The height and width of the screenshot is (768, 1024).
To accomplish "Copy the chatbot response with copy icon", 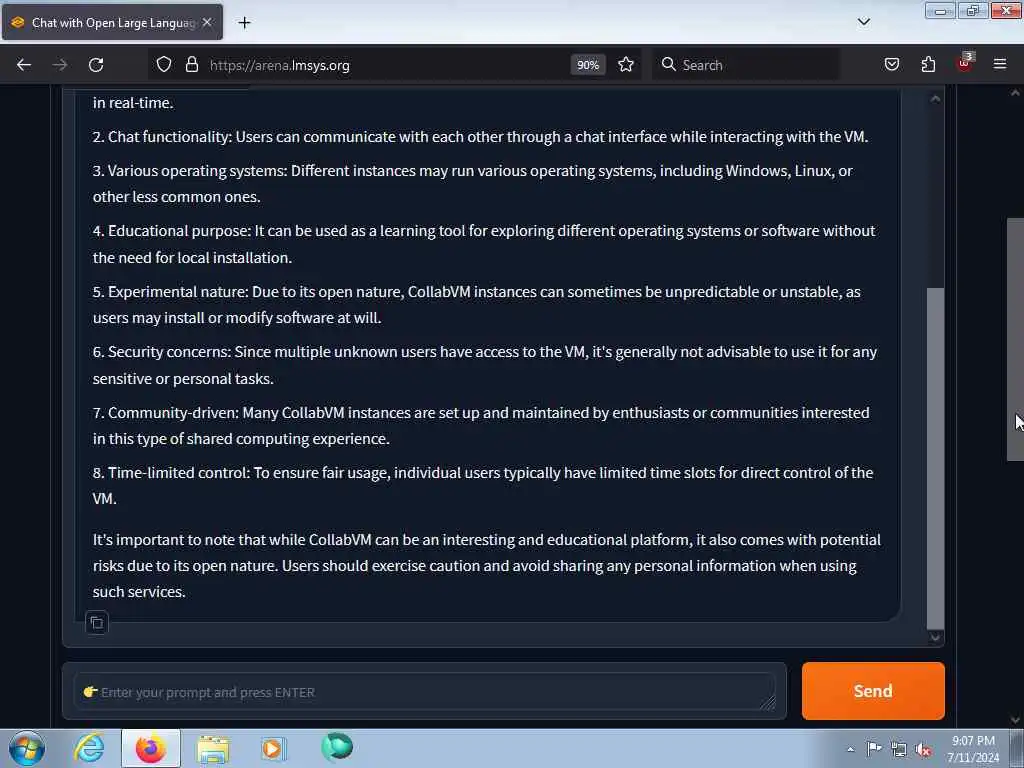I will (97, 623).
